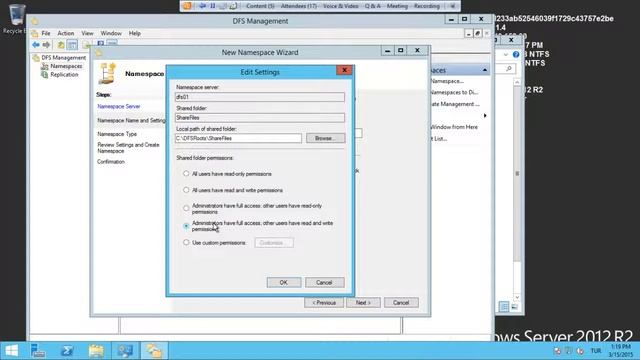Image resolution: width=640 pixels, height=360 pixels.
Task: Expand the dropdown chevron beside help icon
Action: pyautogui.click(x=506, y=54)
